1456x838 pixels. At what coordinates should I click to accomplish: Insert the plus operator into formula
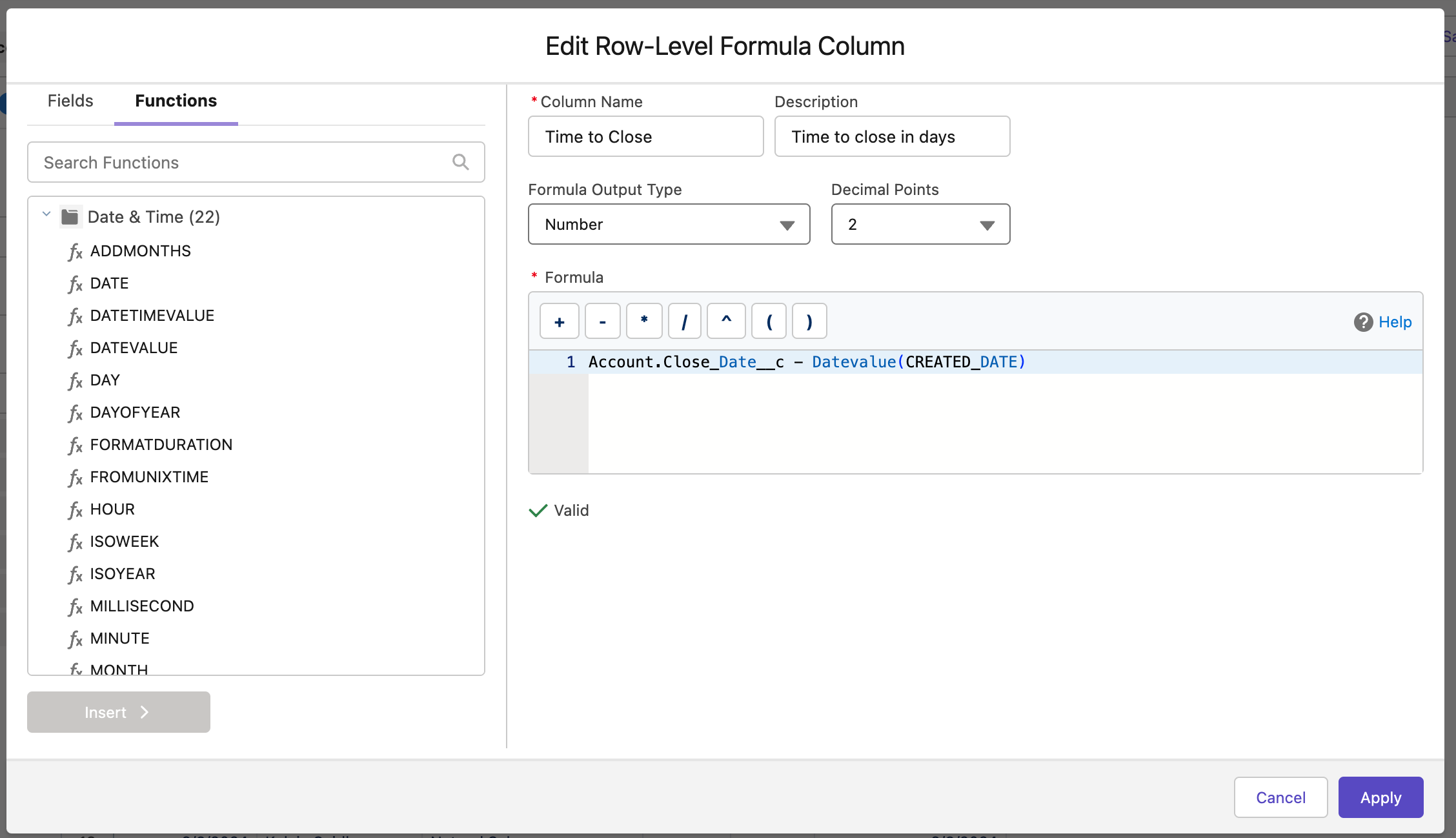559,322
